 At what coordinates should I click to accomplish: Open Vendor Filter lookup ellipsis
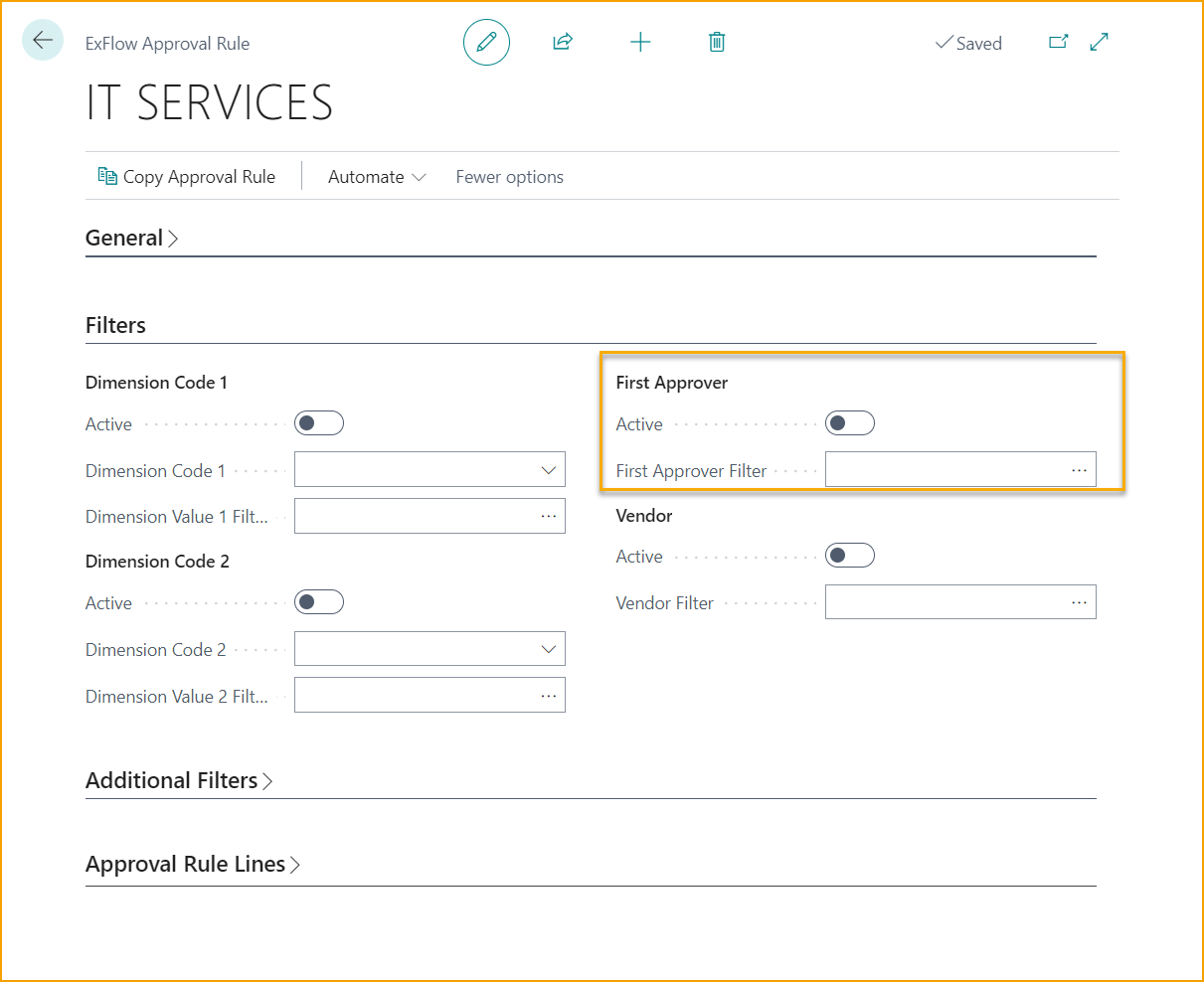1079,602
